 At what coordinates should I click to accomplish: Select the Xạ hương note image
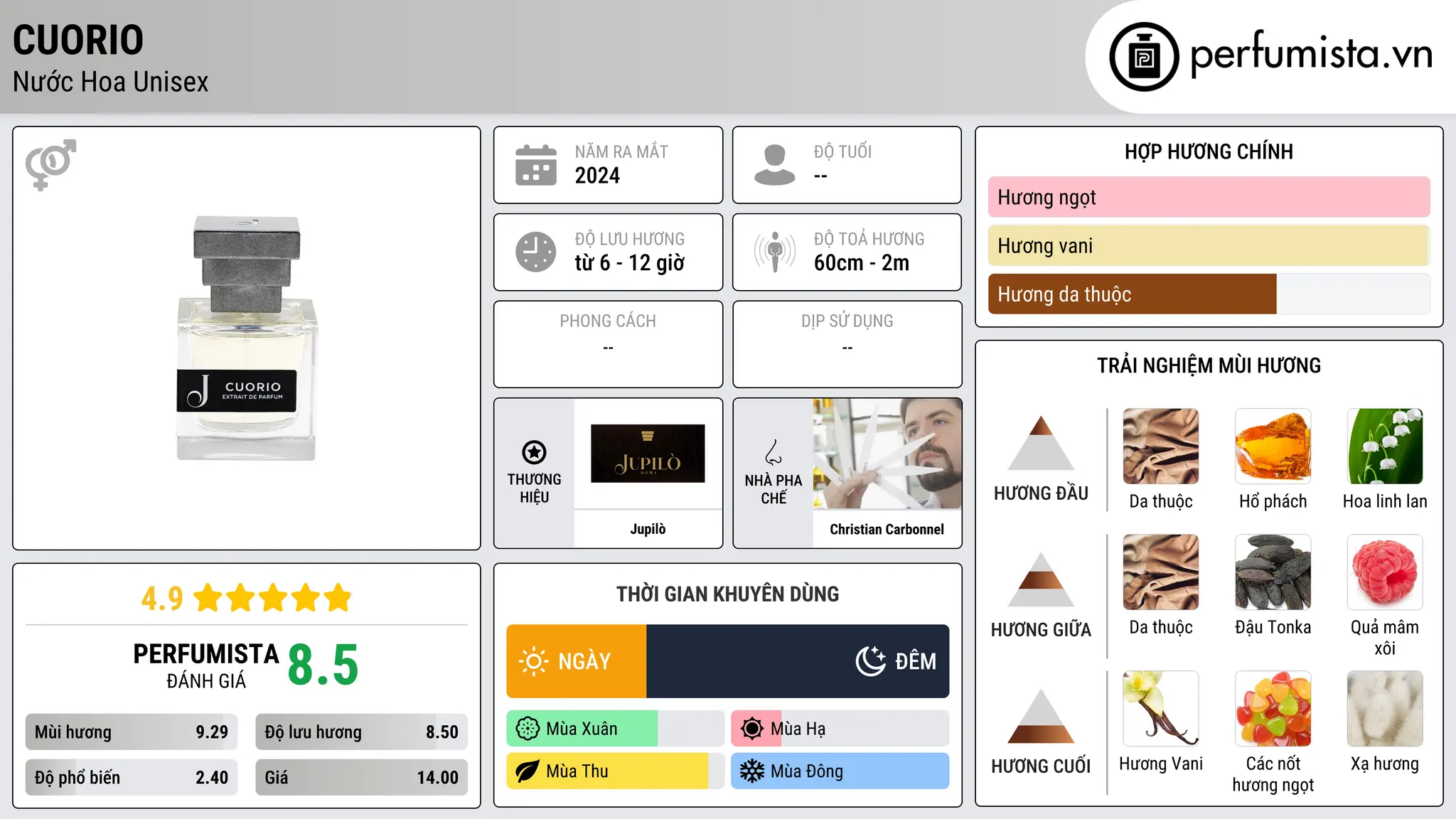pos(1385,709)
